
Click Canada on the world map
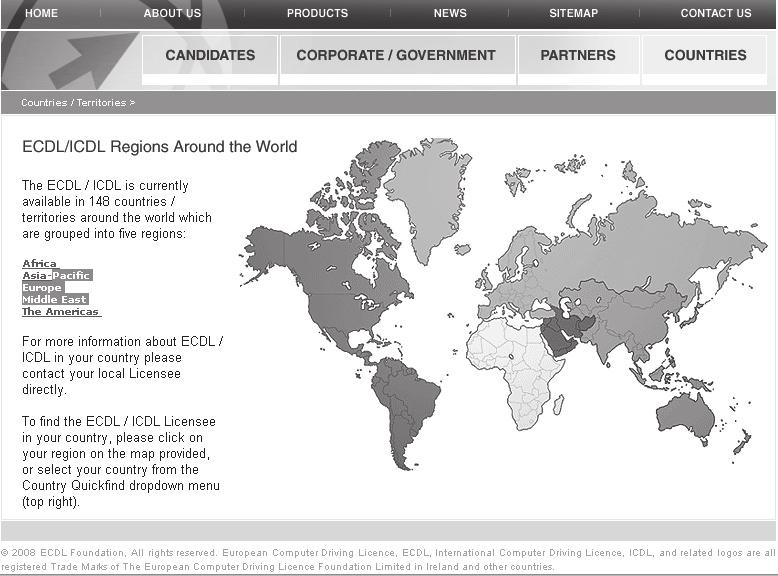pyautogui.click(x=327, y=263)
